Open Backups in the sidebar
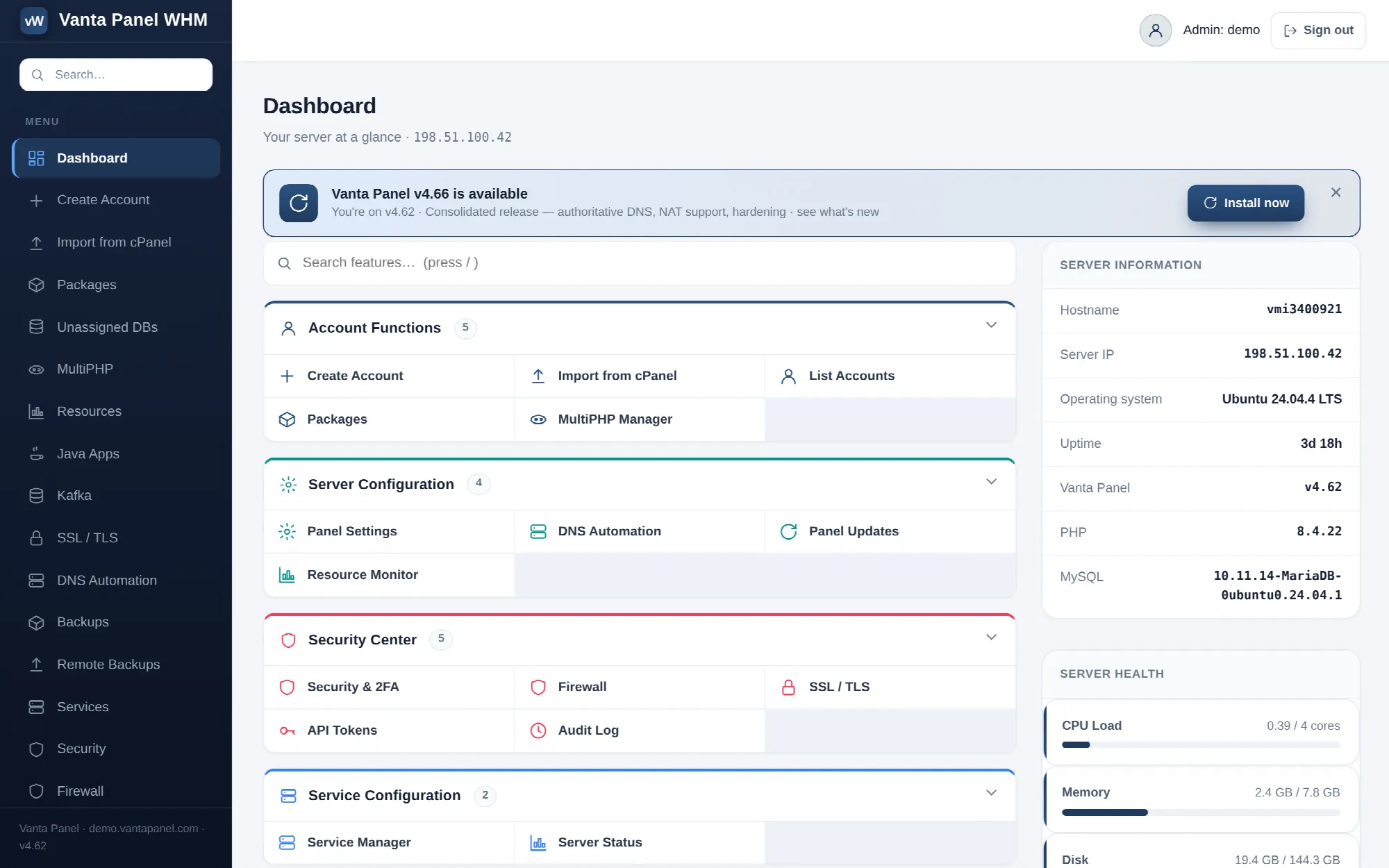The height and width of the screenshot is (868, 1389). pos(116,622)
